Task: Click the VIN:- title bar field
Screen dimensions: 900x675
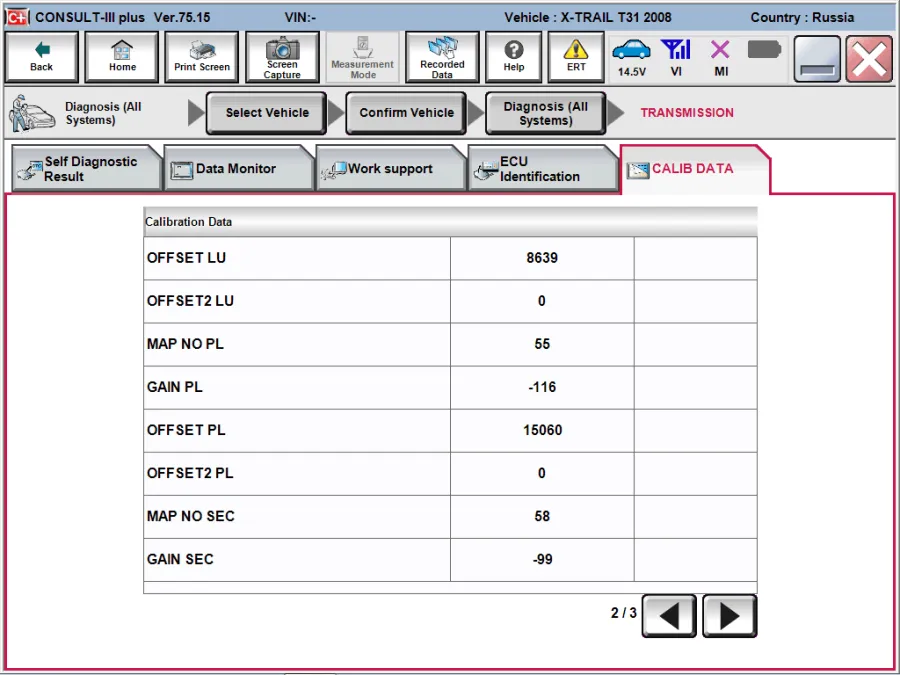Action: coord(300,17)
